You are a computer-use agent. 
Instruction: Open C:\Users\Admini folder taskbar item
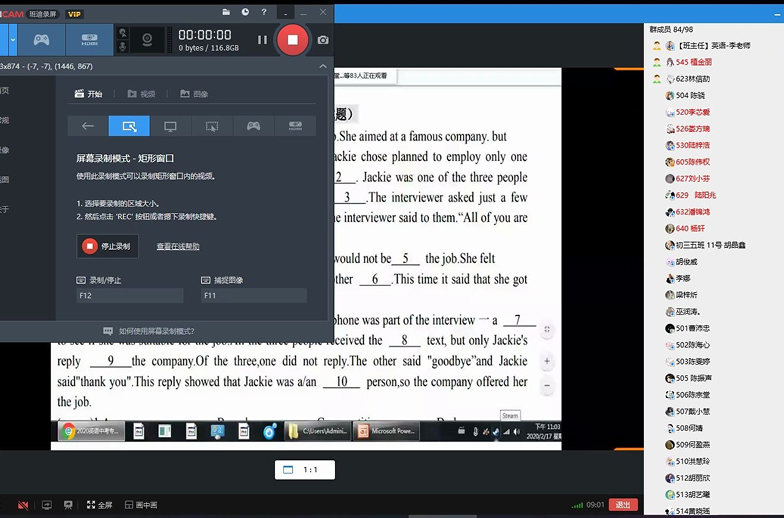click(x=318, y=430)
